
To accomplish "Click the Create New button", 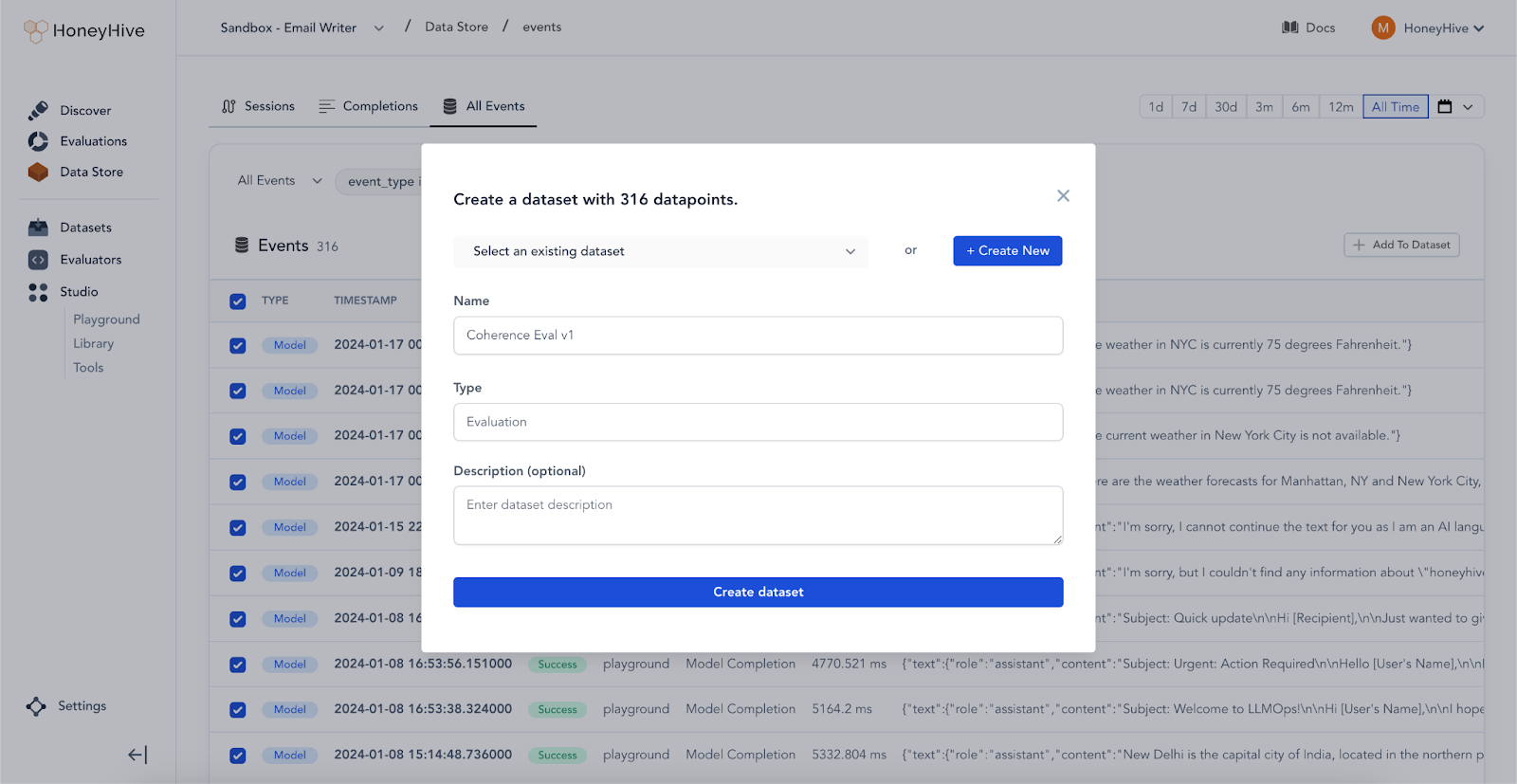I will [x=1008, y=251].
